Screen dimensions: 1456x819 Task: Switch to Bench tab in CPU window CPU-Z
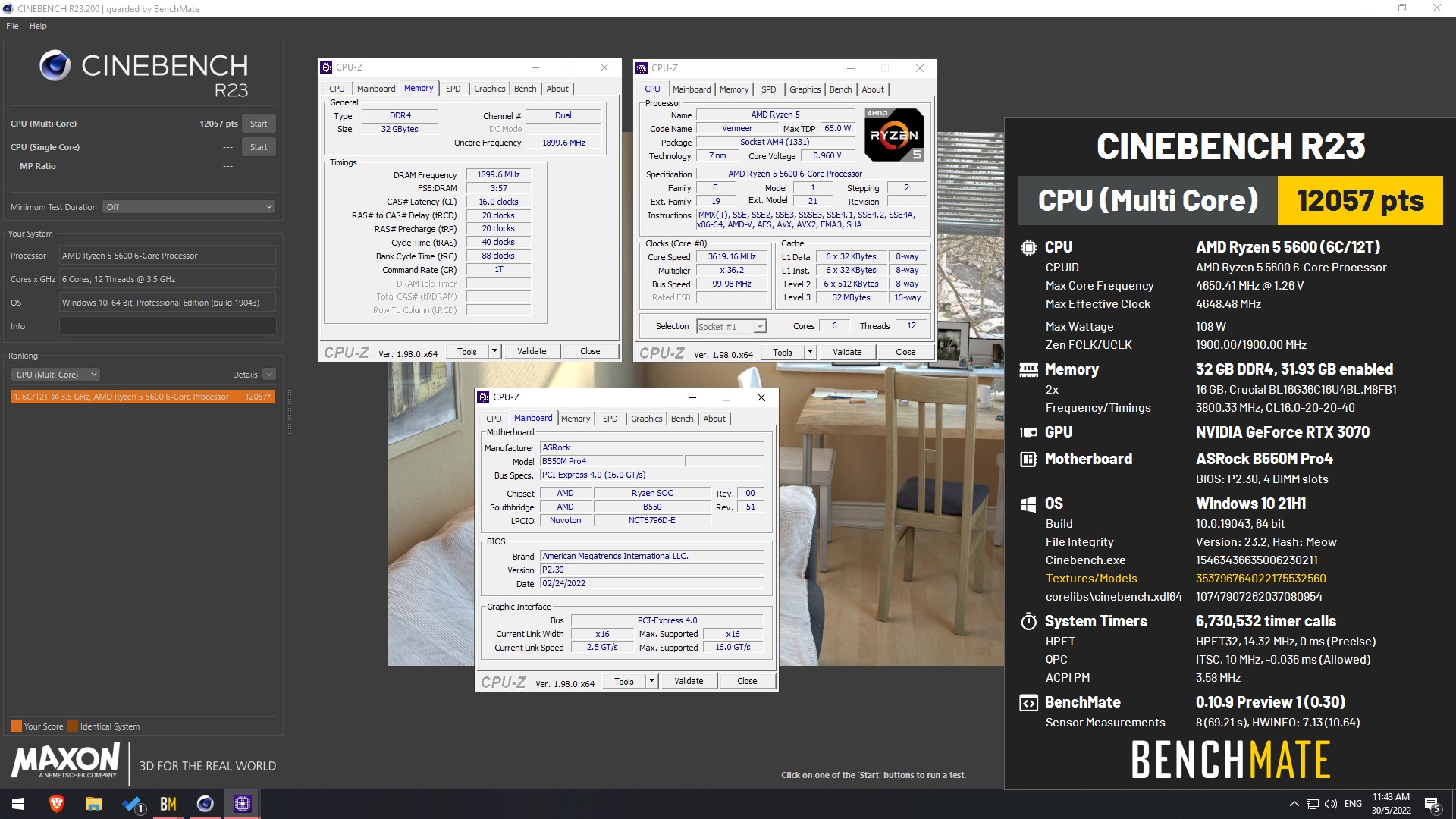(x=840, y=89)
